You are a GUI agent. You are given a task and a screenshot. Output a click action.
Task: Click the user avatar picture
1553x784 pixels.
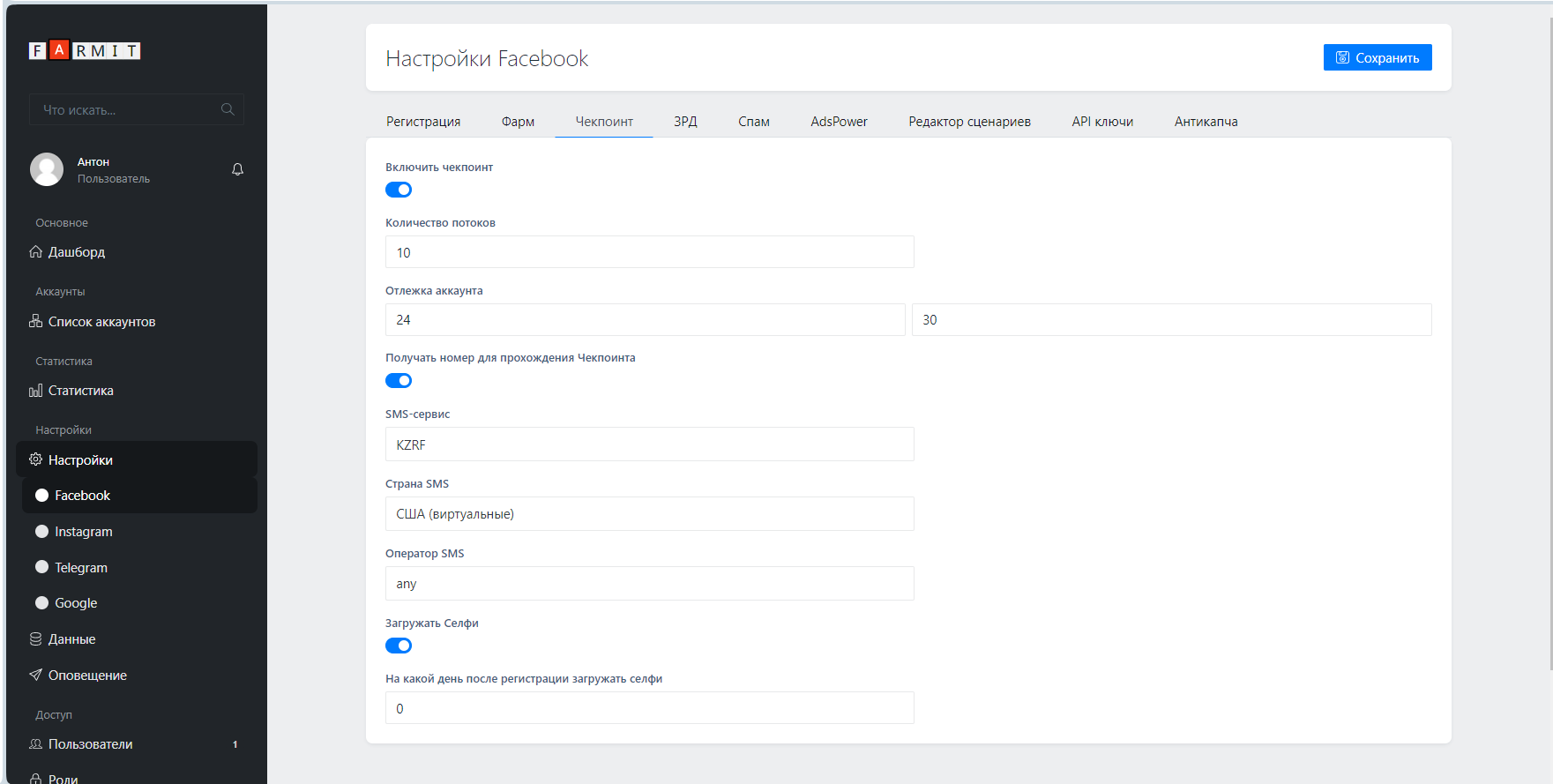coord(47,169)
